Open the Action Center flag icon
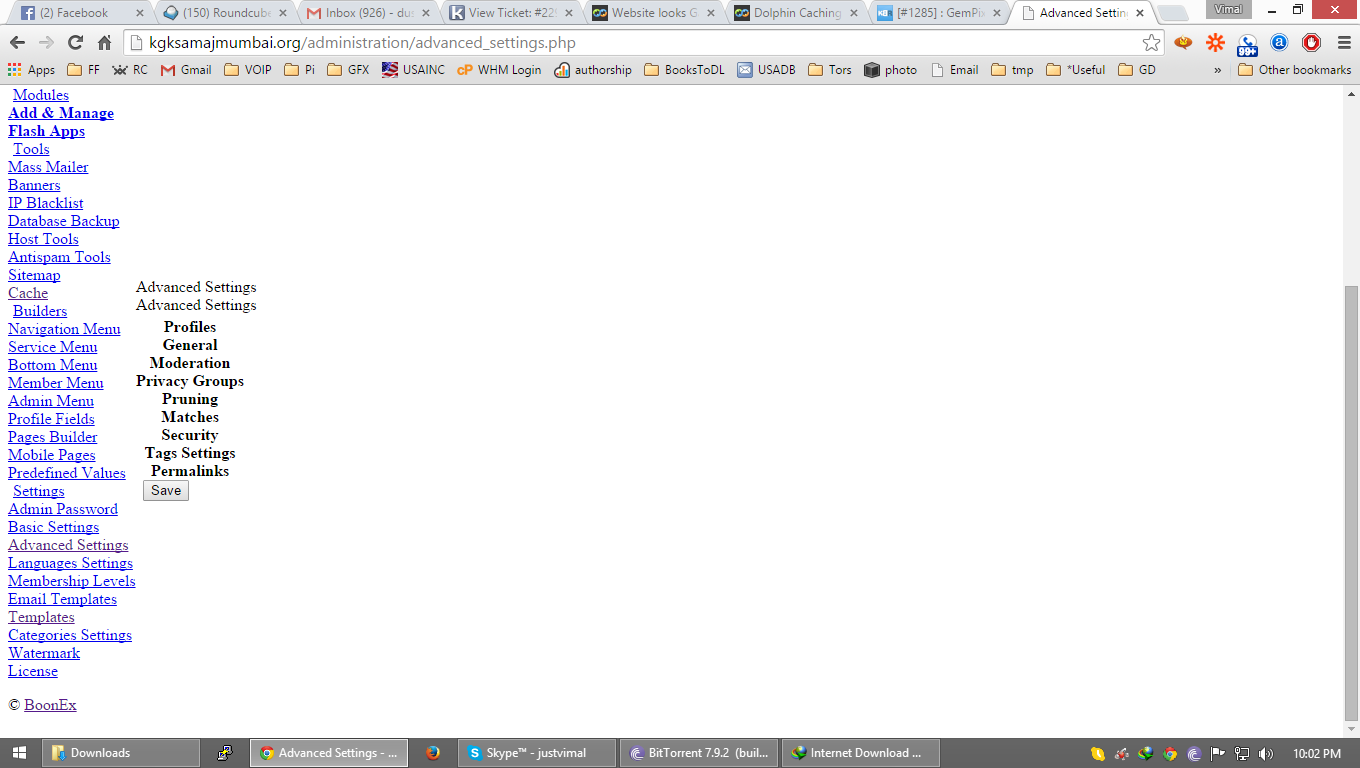 (1218, 753)
